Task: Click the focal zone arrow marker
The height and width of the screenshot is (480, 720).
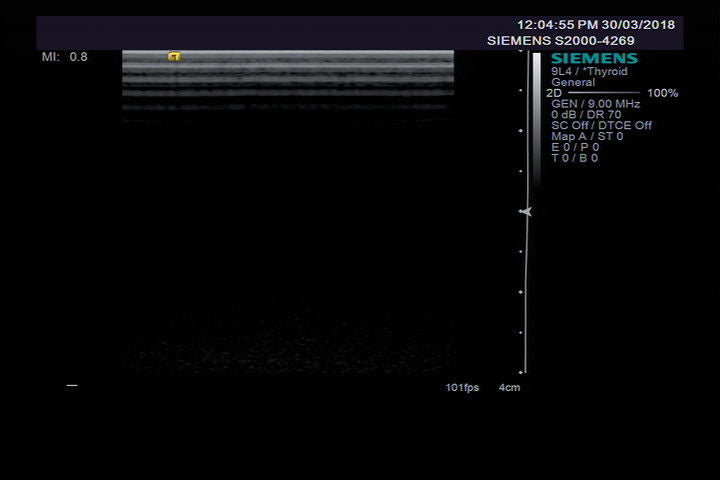Action: (525, 212)
